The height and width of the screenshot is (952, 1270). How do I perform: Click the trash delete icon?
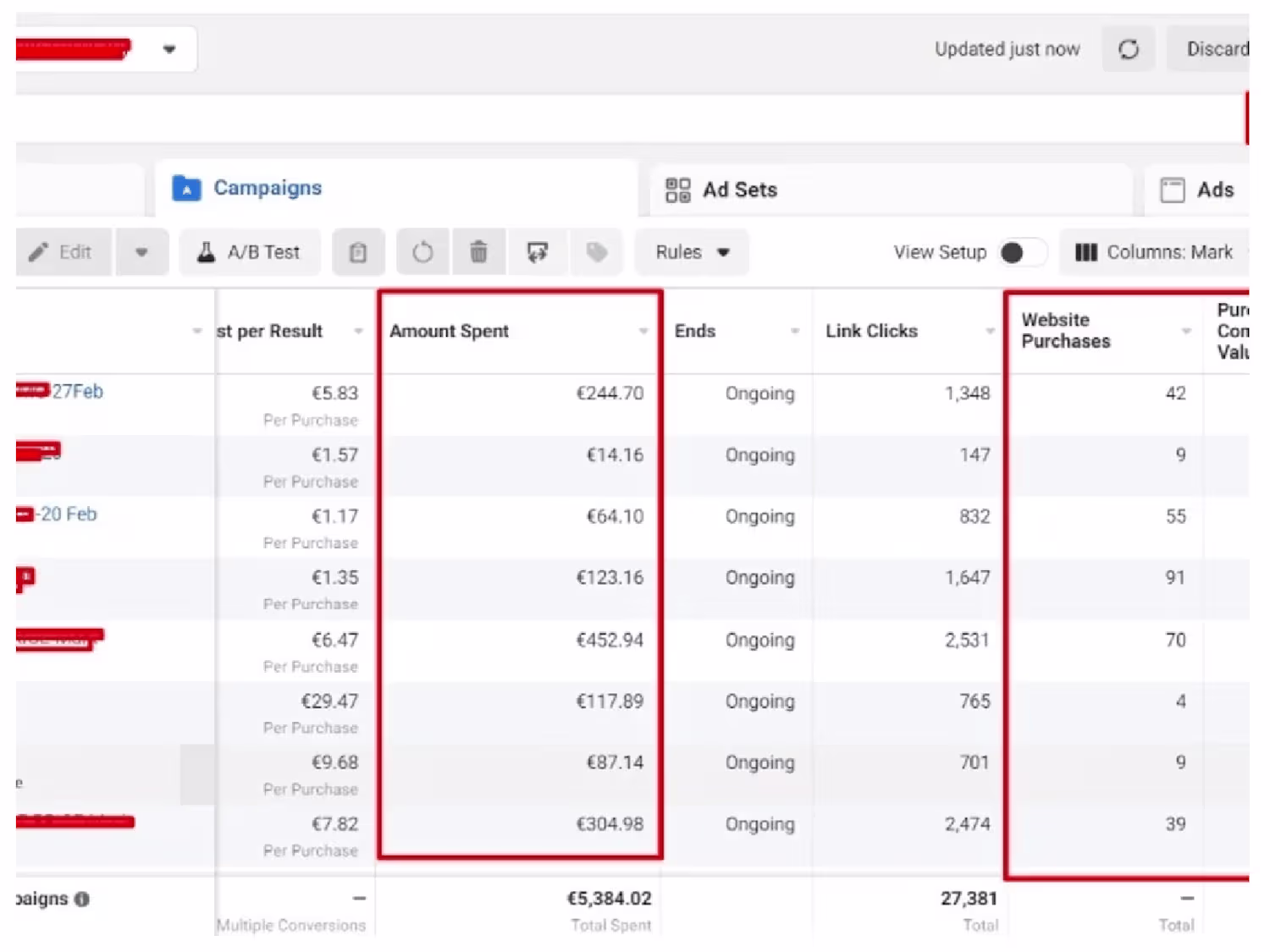click(478, 252)
